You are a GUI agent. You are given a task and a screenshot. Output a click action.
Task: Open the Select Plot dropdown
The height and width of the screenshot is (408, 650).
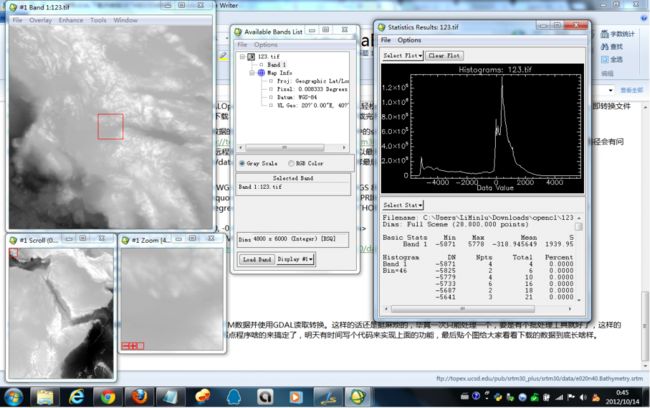tap(403, 56)
